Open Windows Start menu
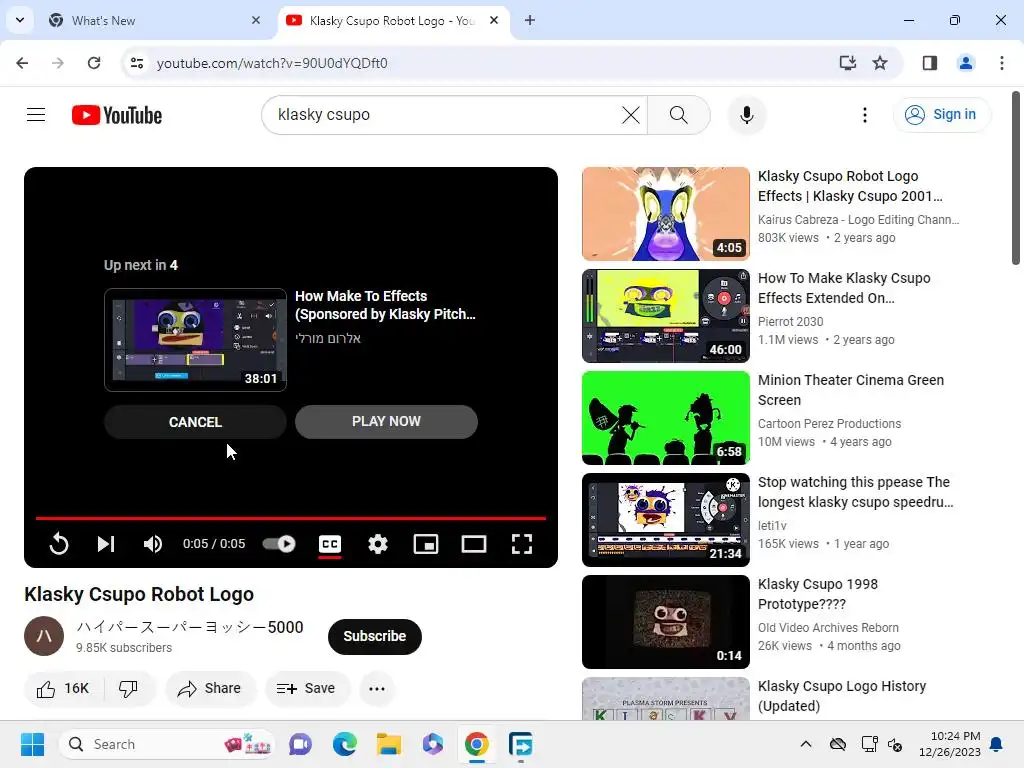Image resolution: width=1024 pixels, height=768 pixels. 32,744
